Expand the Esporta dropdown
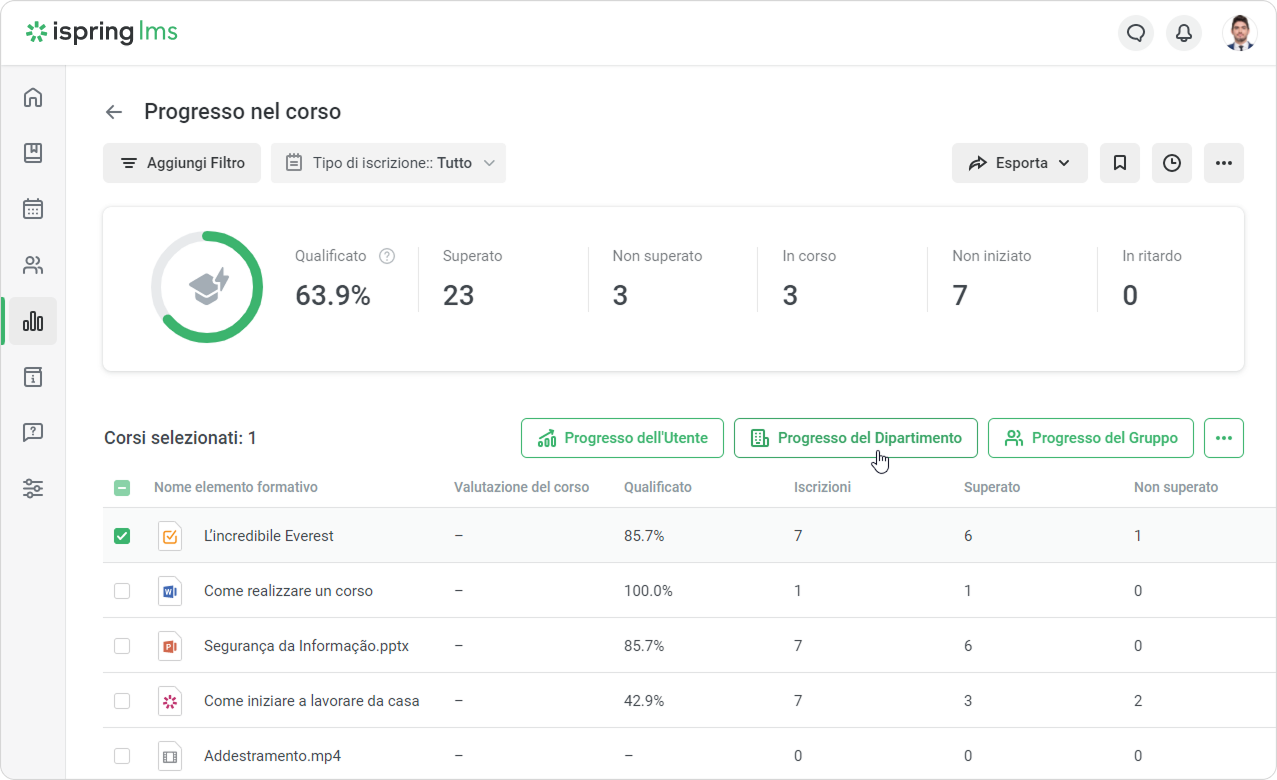The height and width of the screenshot is (780, 1277). [x=1019, y=163]
